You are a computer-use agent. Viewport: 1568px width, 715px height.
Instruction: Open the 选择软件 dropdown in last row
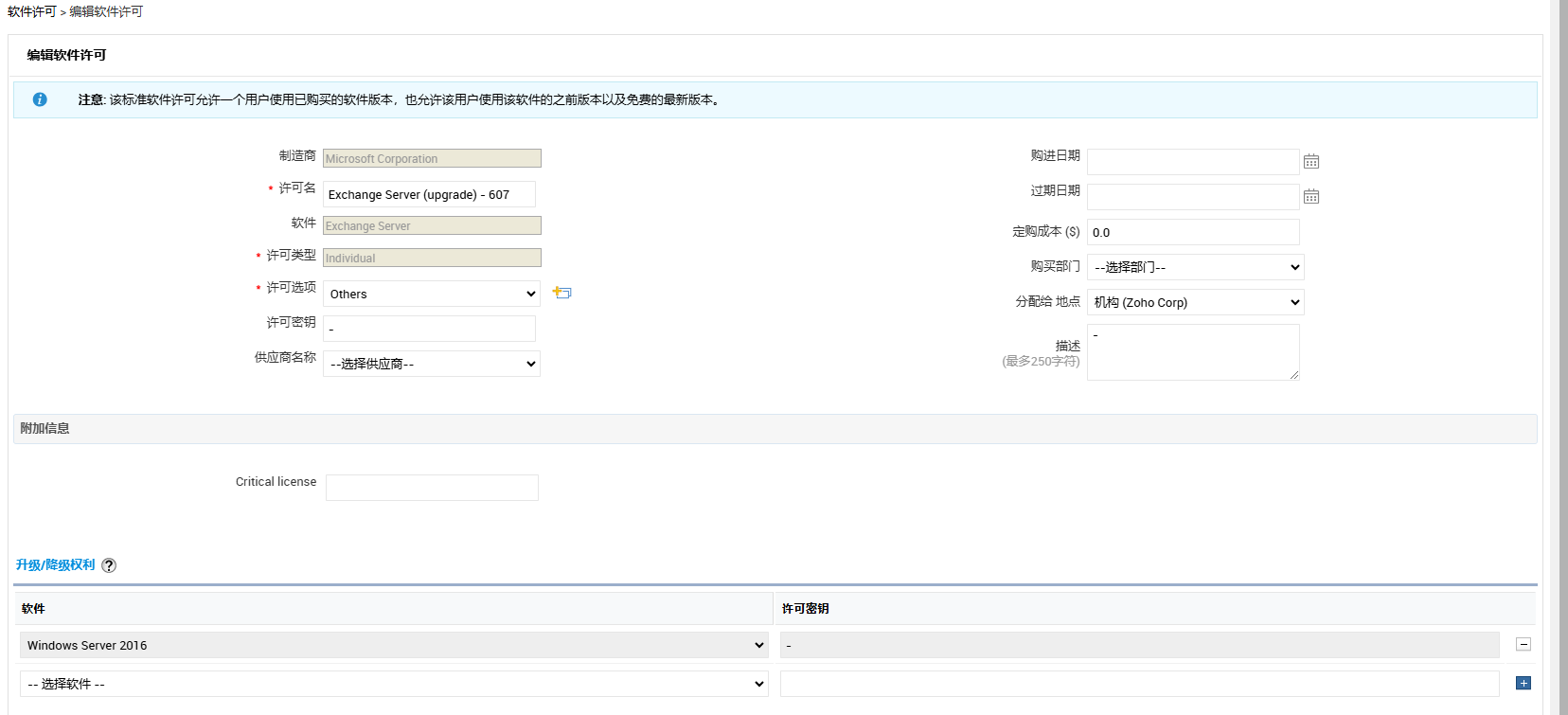point(394,684)
